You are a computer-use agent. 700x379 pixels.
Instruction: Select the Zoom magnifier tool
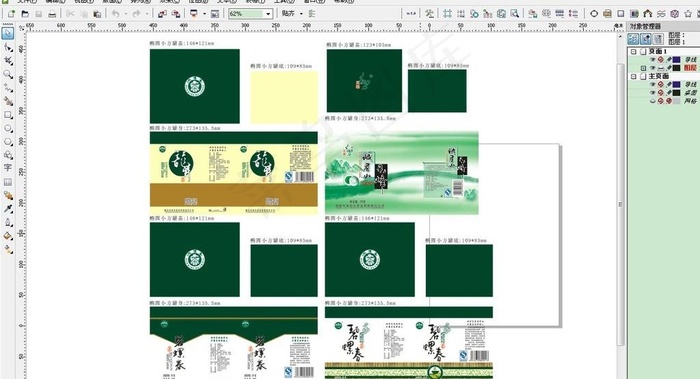(x=8, y=74)
